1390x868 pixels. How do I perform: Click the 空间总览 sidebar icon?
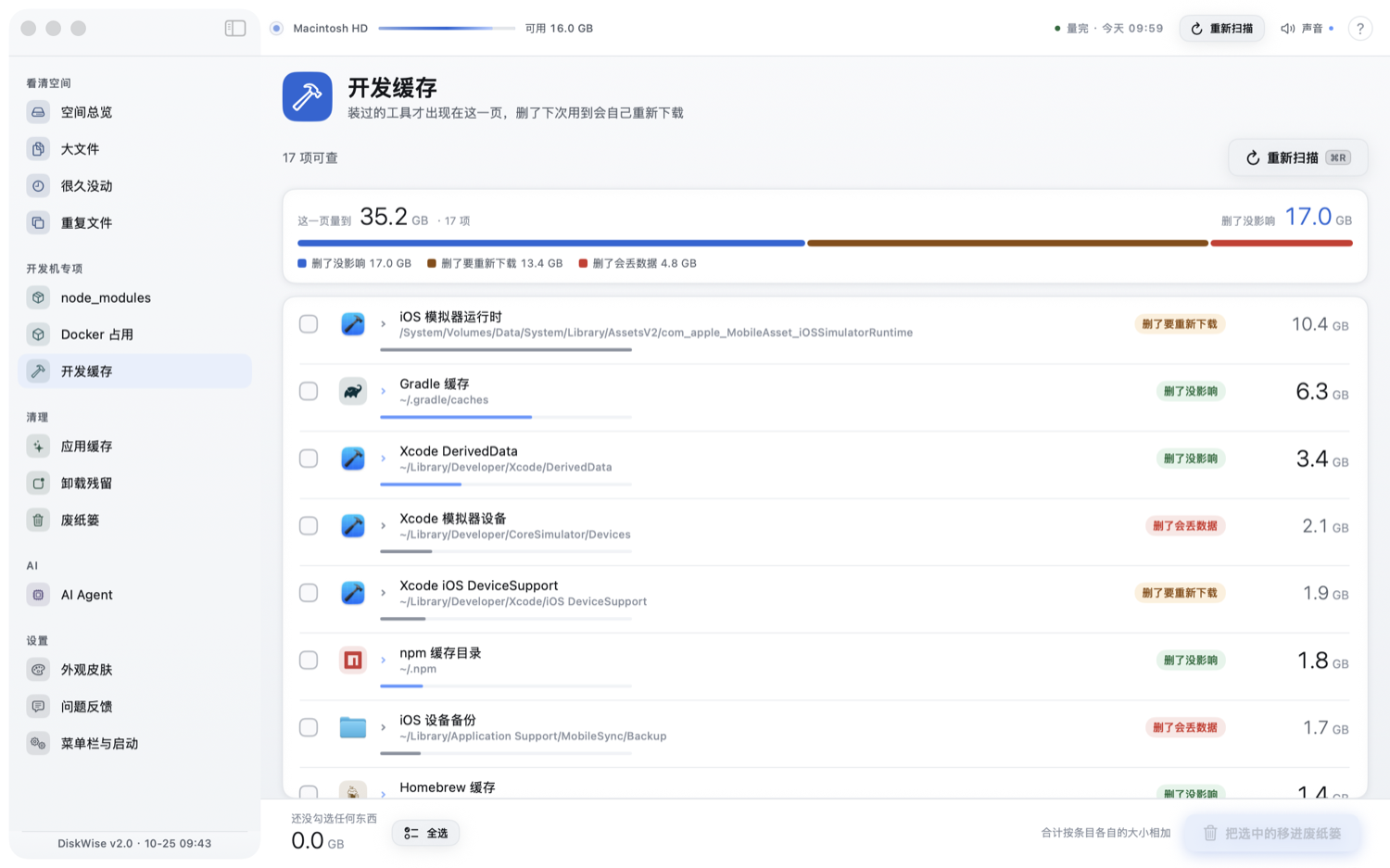(38, 112)
